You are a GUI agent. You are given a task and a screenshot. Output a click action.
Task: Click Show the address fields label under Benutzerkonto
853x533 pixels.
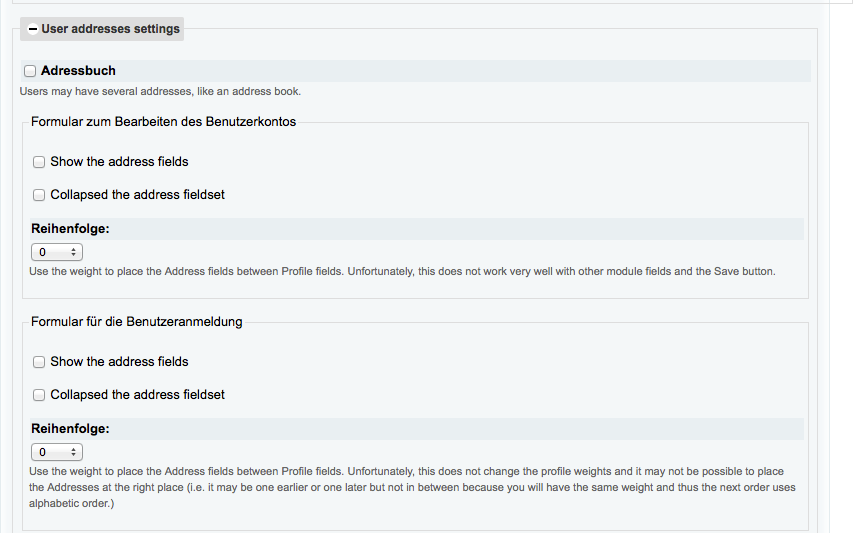(x=119, y=161)
